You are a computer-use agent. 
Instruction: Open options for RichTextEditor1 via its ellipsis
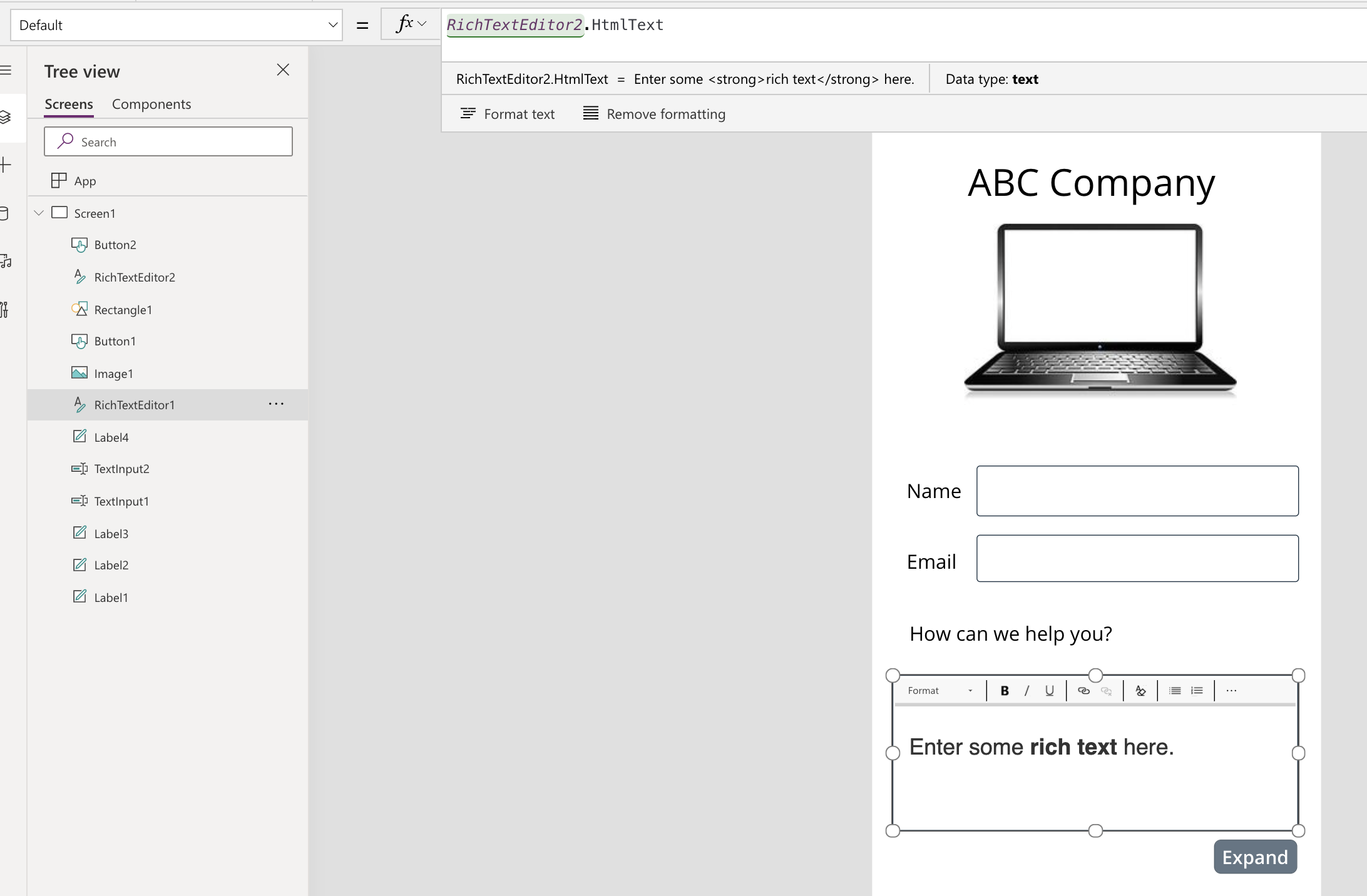[276, 404]
